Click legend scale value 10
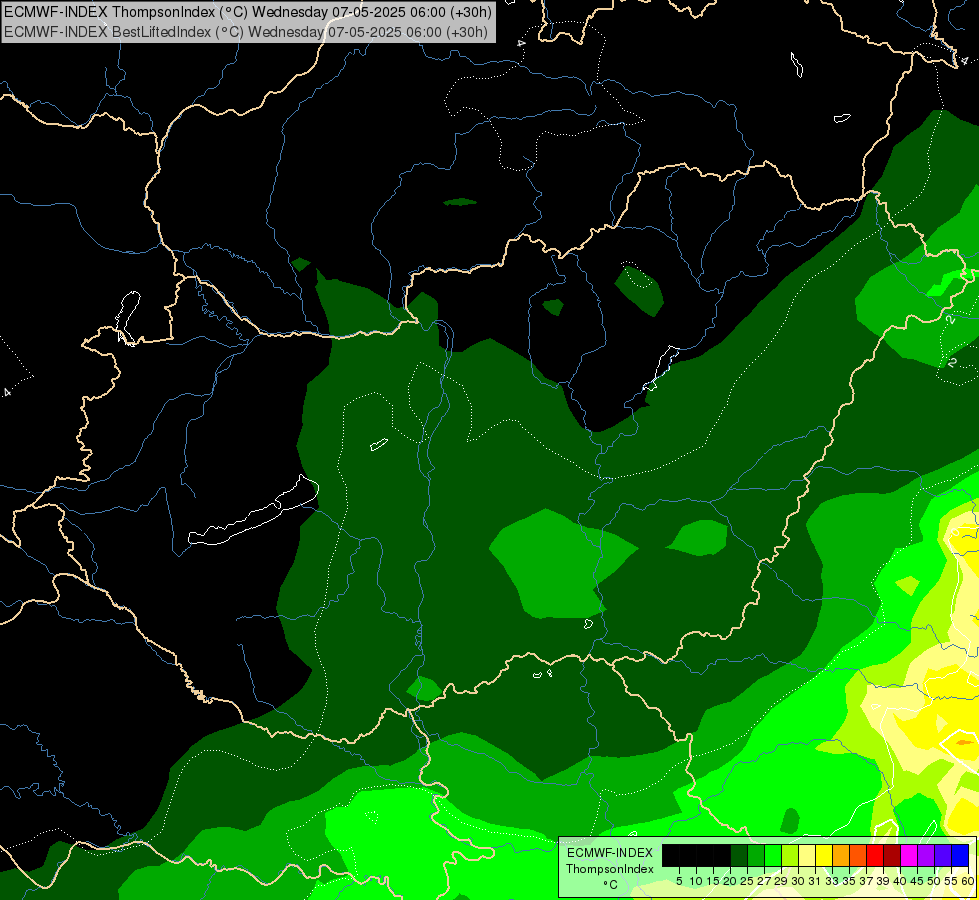 696,881
